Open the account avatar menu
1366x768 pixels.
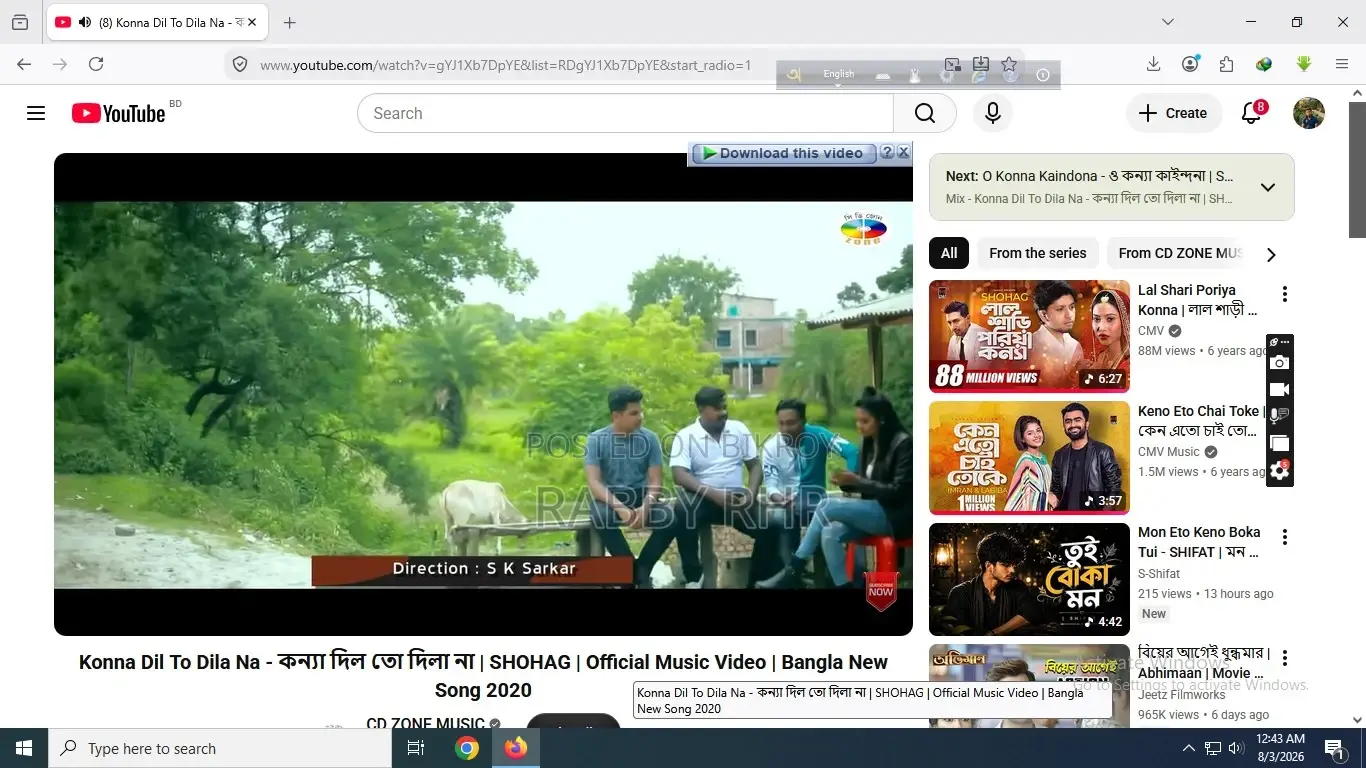coord(1309,113)
